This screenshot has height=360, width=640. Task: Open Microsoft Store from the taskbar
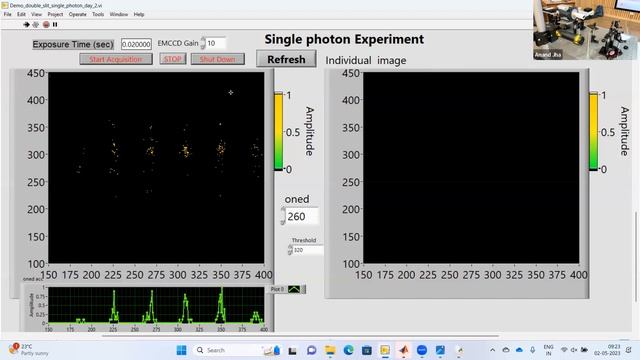coord(367,350)
